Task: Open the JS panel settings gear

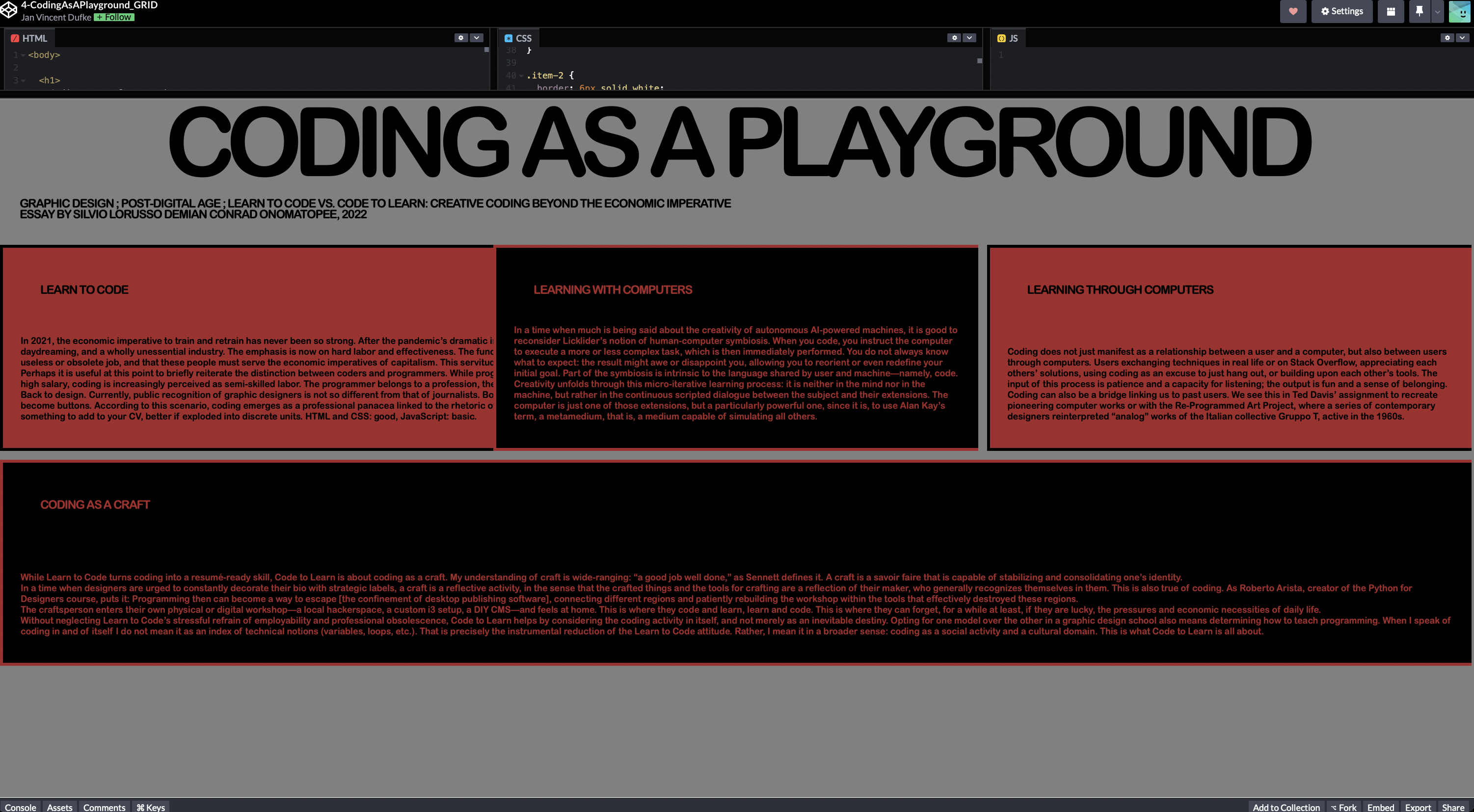Action: [1447, 38]
